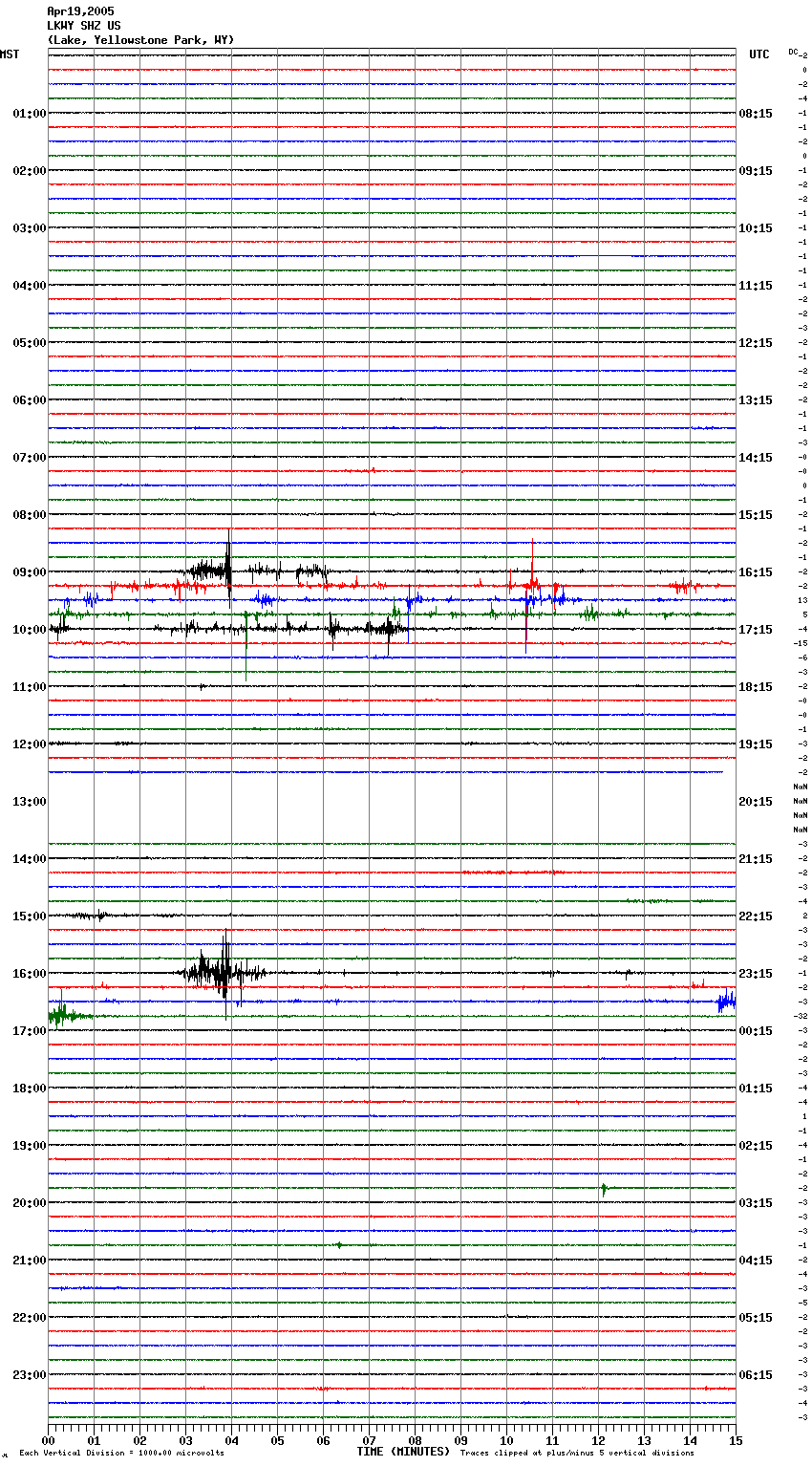
Task: Select the MST '21:00' hour label
Action: pos(30,1261)
